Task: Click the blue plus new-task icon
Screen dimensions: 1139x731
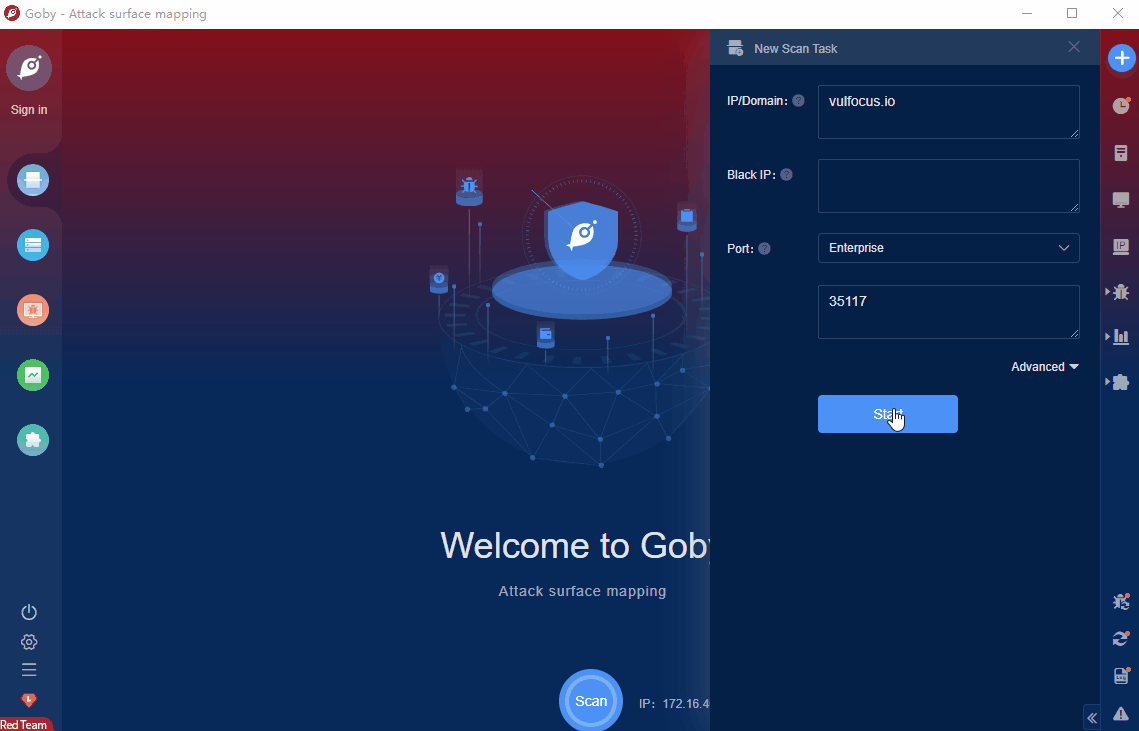Action: pos(1121,58)
